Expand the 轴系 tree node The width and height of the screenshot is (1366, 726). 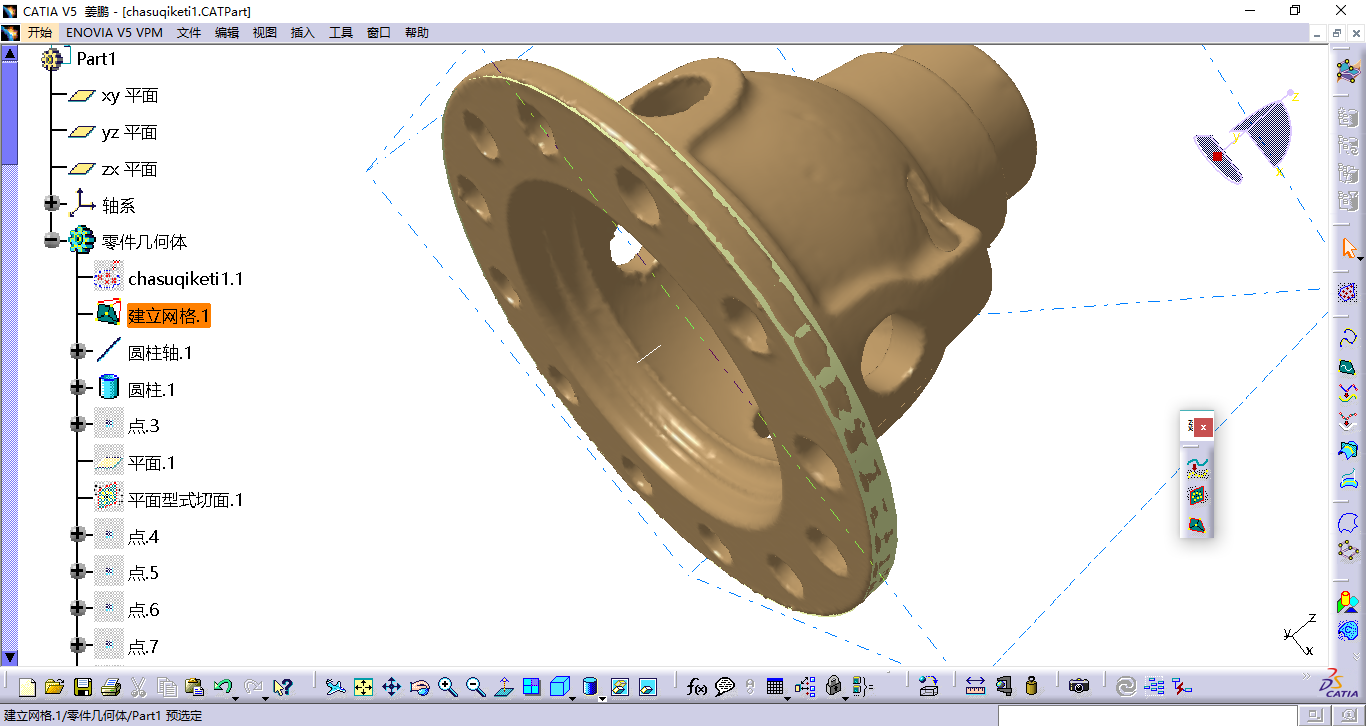pyautogui.click(x=52, y=204)
